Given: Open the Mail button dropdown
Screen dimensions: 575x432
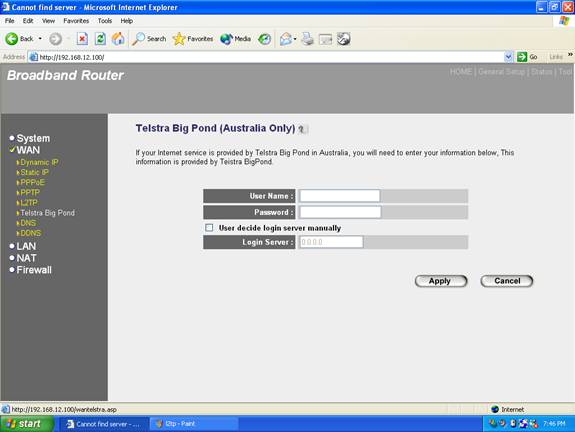Looking at the screenshot, I should tap(295, 39).
